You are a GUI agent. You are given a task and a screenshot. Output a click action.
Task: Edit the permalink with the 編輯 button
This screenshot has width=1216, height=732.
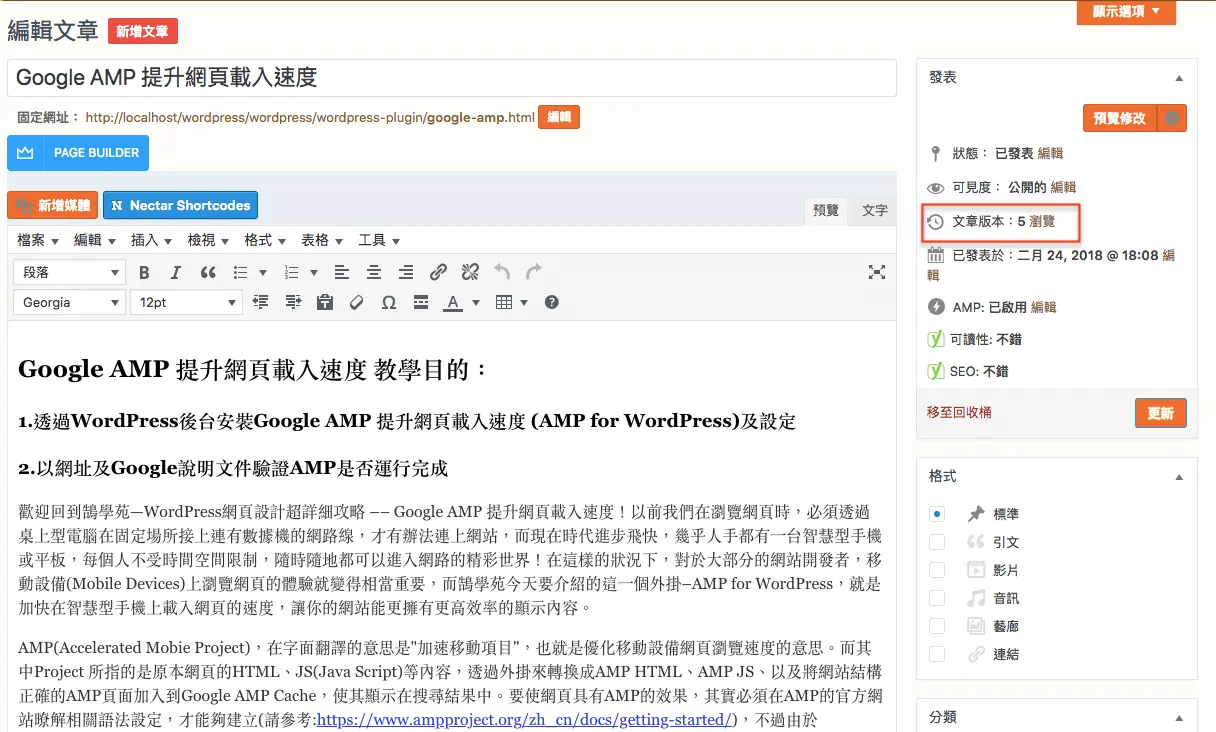click(559, 117)
